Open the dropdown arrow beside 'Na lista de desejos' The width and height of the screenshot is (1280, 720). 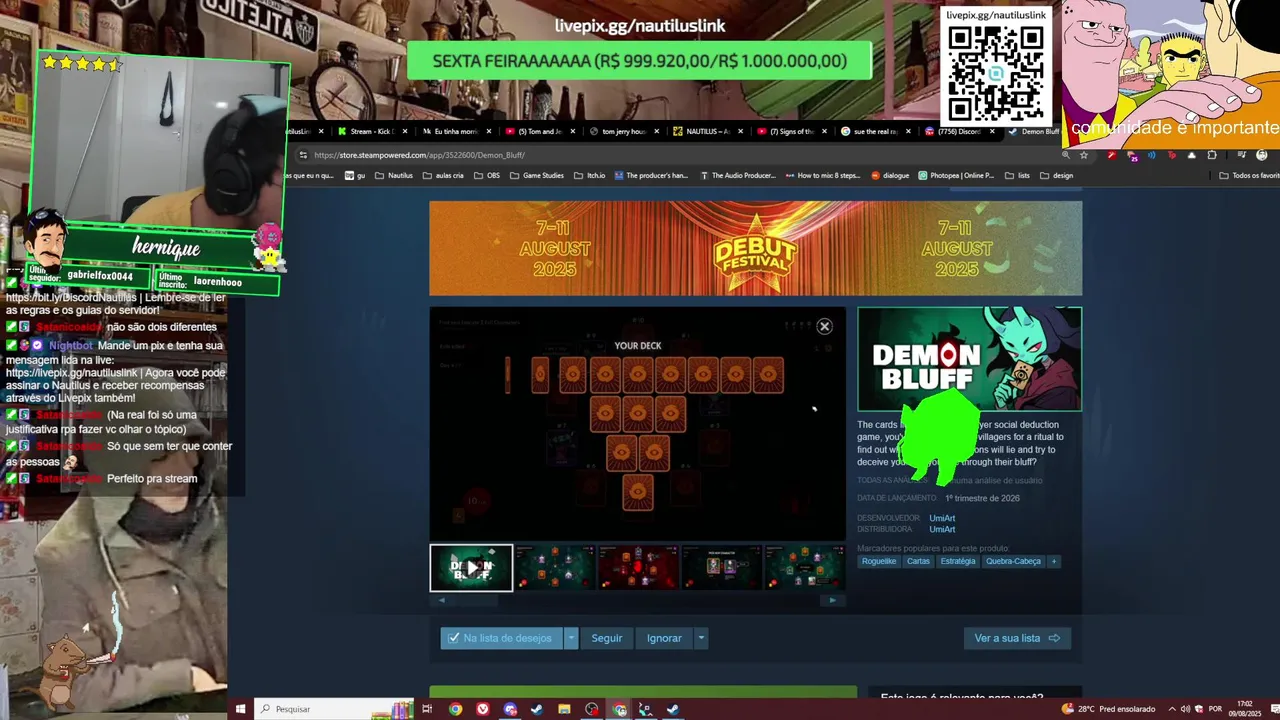coord(571,638)
